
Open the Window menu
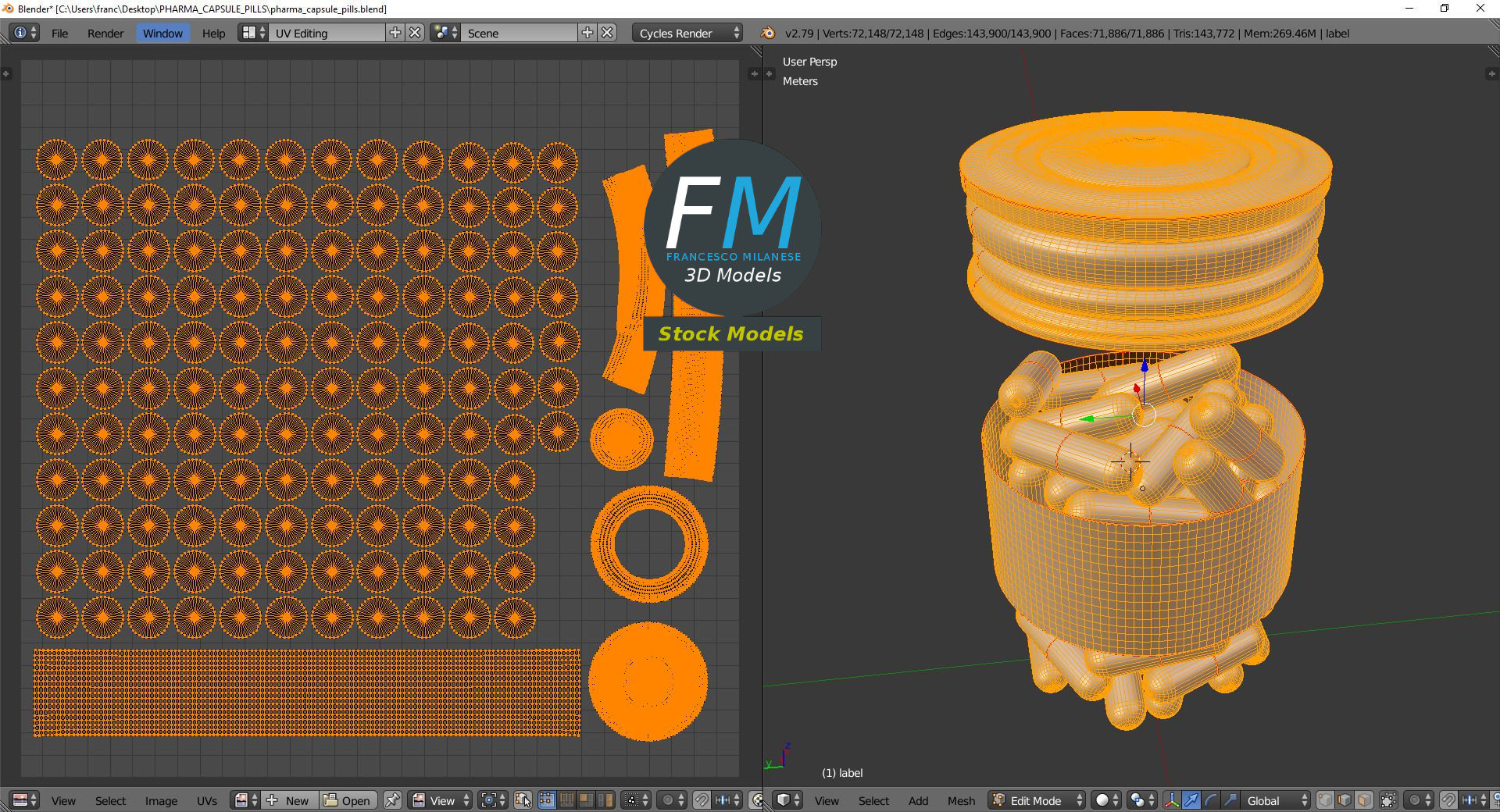(162, 33)
